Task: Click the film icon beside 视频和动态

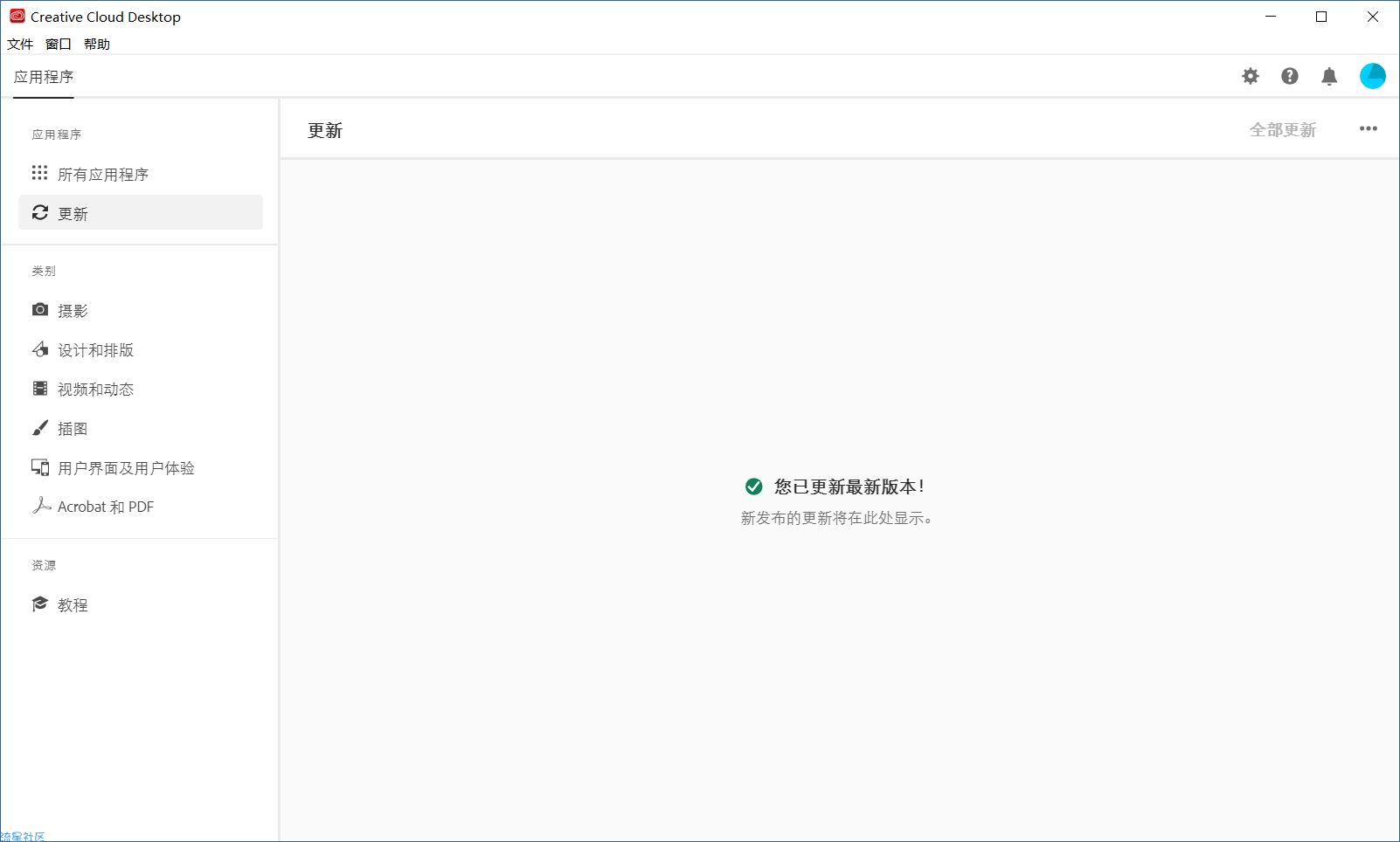Action: pyautogui.click(x=40, y=388)
